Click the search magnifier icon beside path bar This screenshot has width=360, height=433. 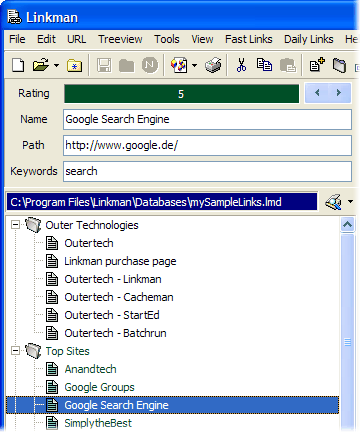(334, 202)
